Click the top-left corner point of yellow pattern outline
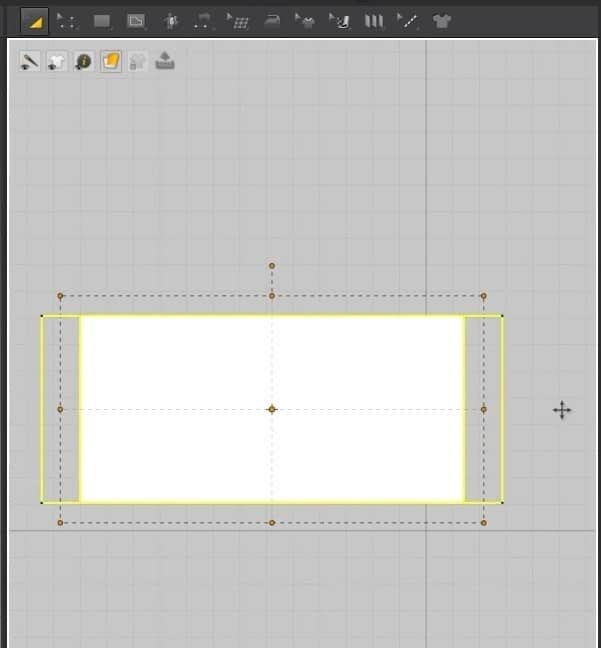The height and width of the screenshot is (648, 601). tap(42, 316)
